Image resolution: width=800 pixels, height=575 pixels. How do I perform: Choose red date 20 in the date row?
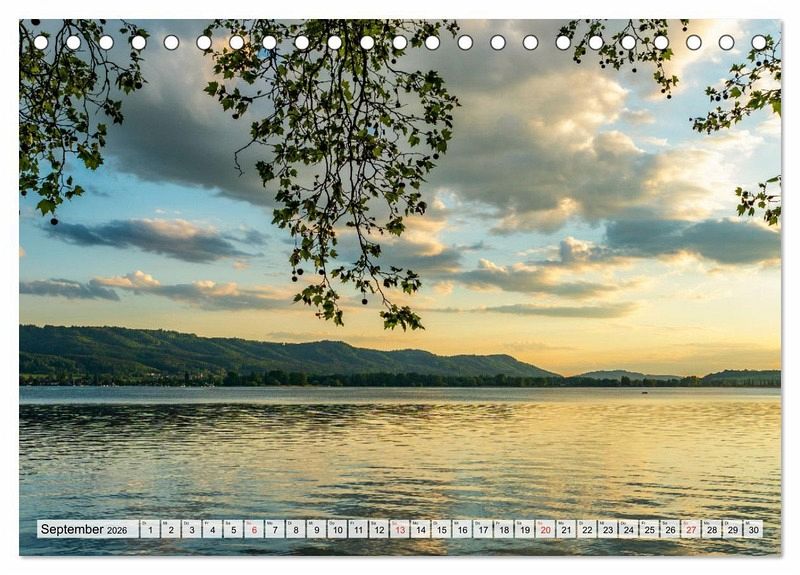click(x=545, y=529)
